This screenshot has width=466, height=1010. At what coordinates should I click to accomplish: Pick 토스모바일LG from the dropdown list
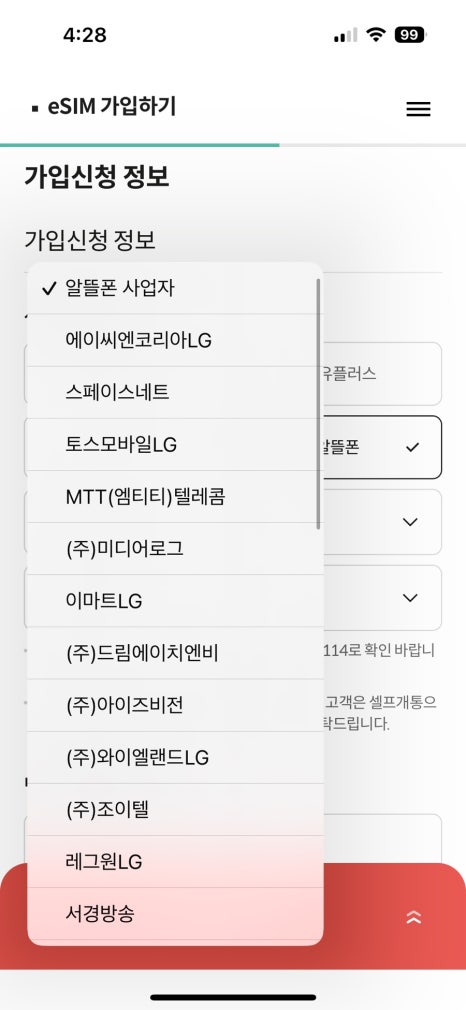pyautogui.click(x=175, y=445)
